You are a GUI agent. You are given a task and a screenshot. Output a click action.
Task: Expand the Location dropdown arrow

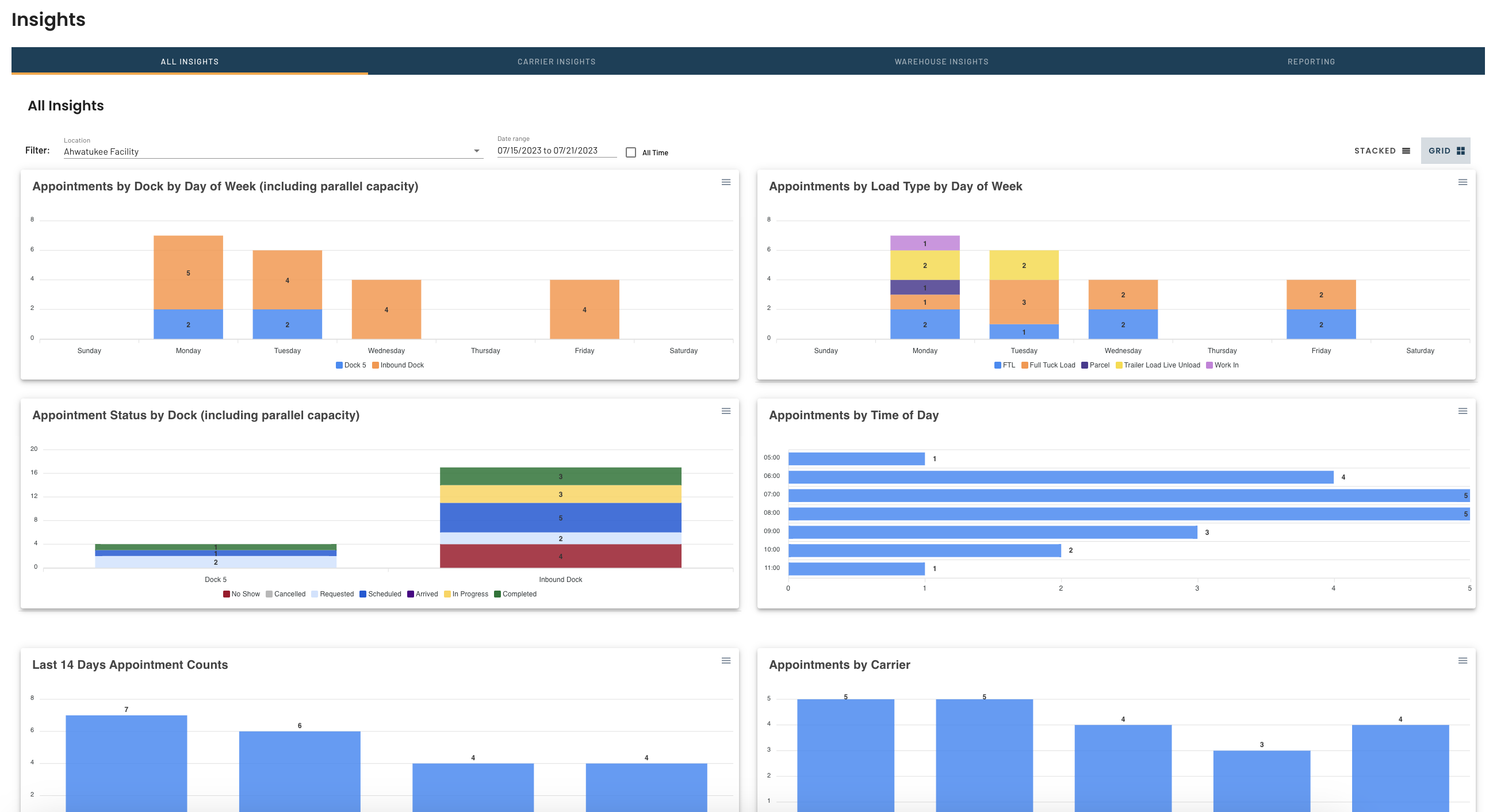click(x=476, y=151)
